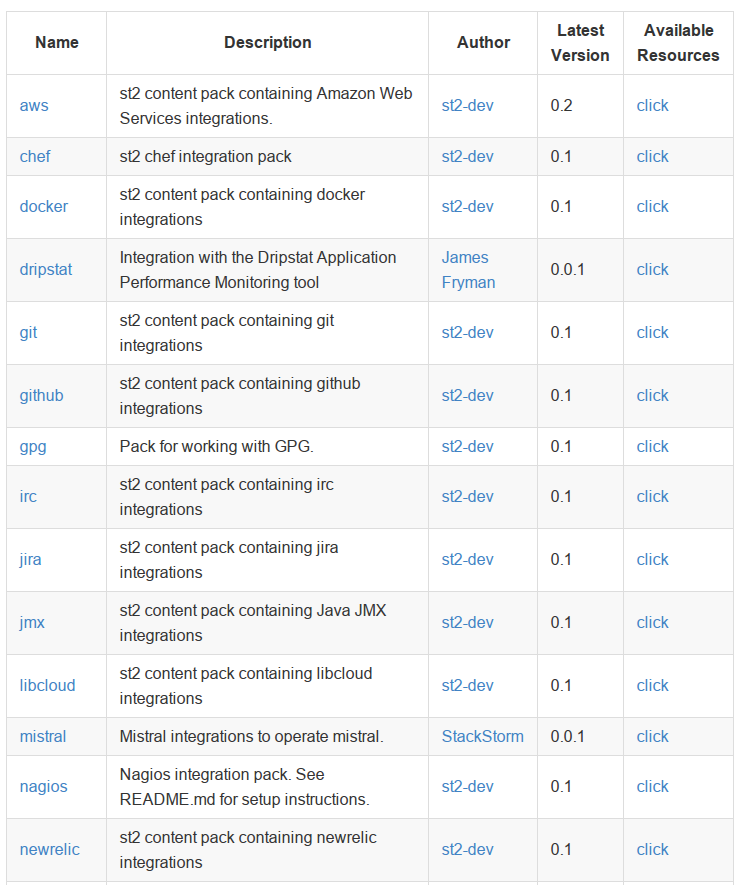Visit st2-dev author link in chef row
This screenshot has width=750, height=885.
click(467, 156)
